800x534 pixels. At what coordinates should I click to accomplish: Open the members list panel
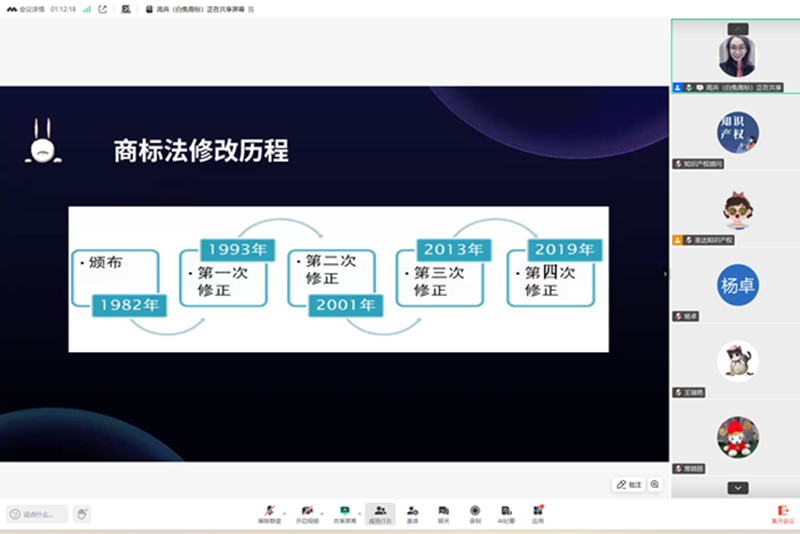pyautogui.click(x=380, y=512)
